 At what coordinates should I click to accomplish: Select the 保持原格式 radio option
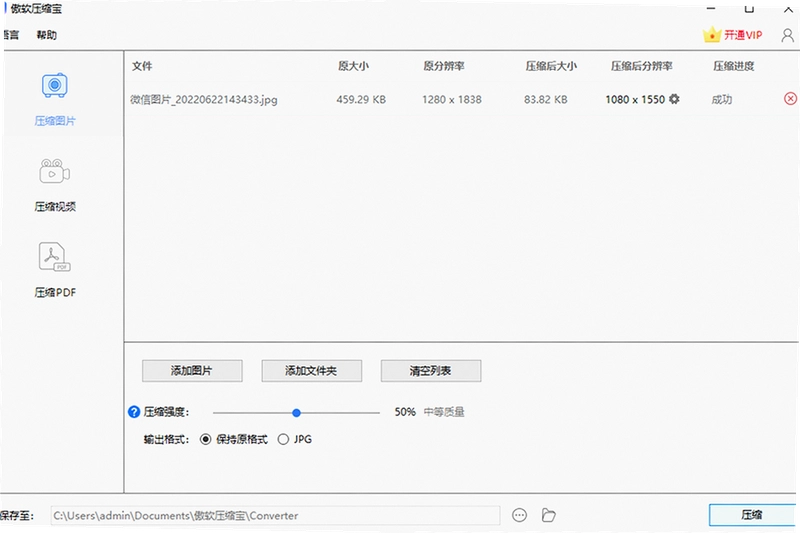coord(206,439)
